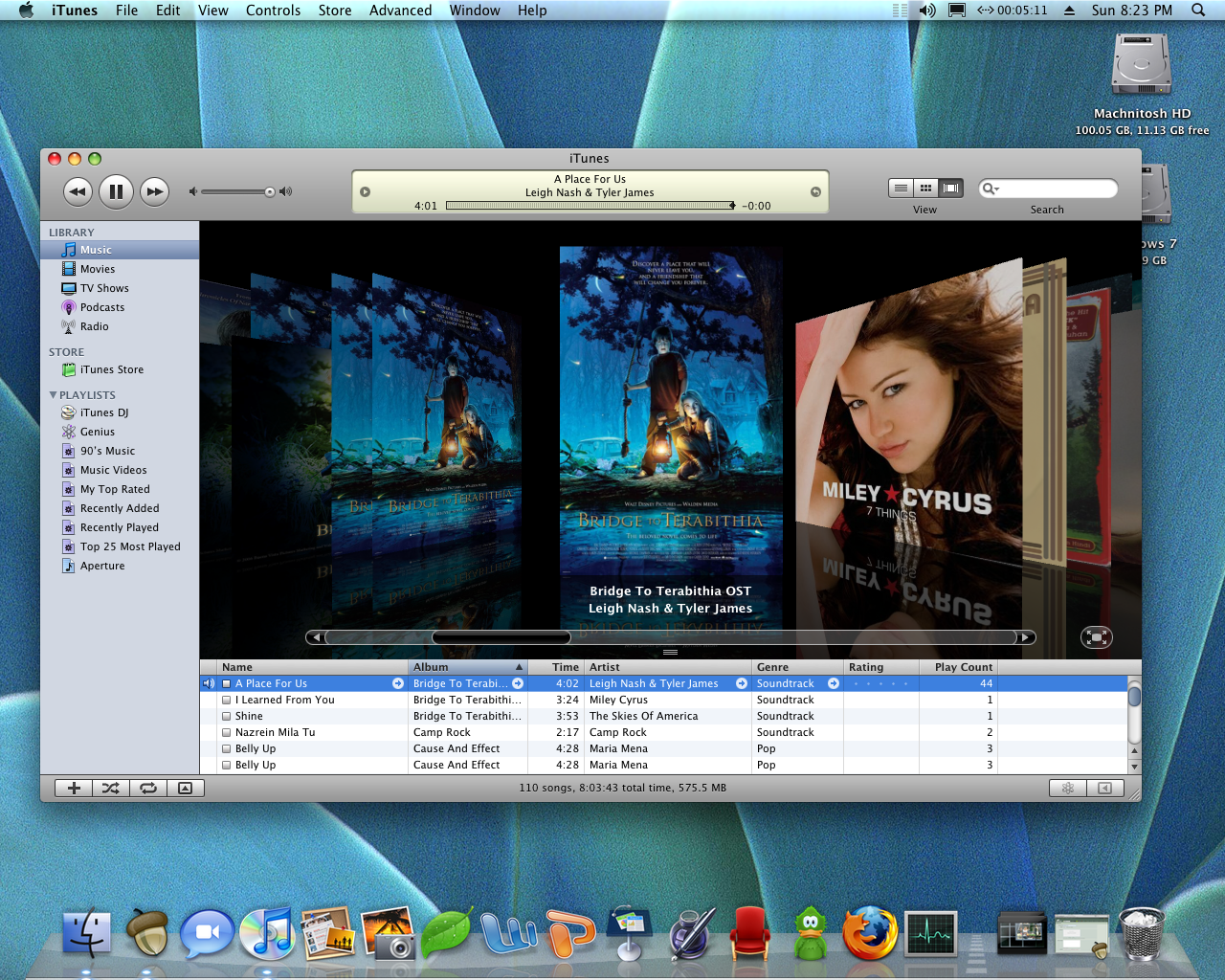
Task: Uncheck the 'I Learned From You' checkbox
Action: tap(227, 700)
